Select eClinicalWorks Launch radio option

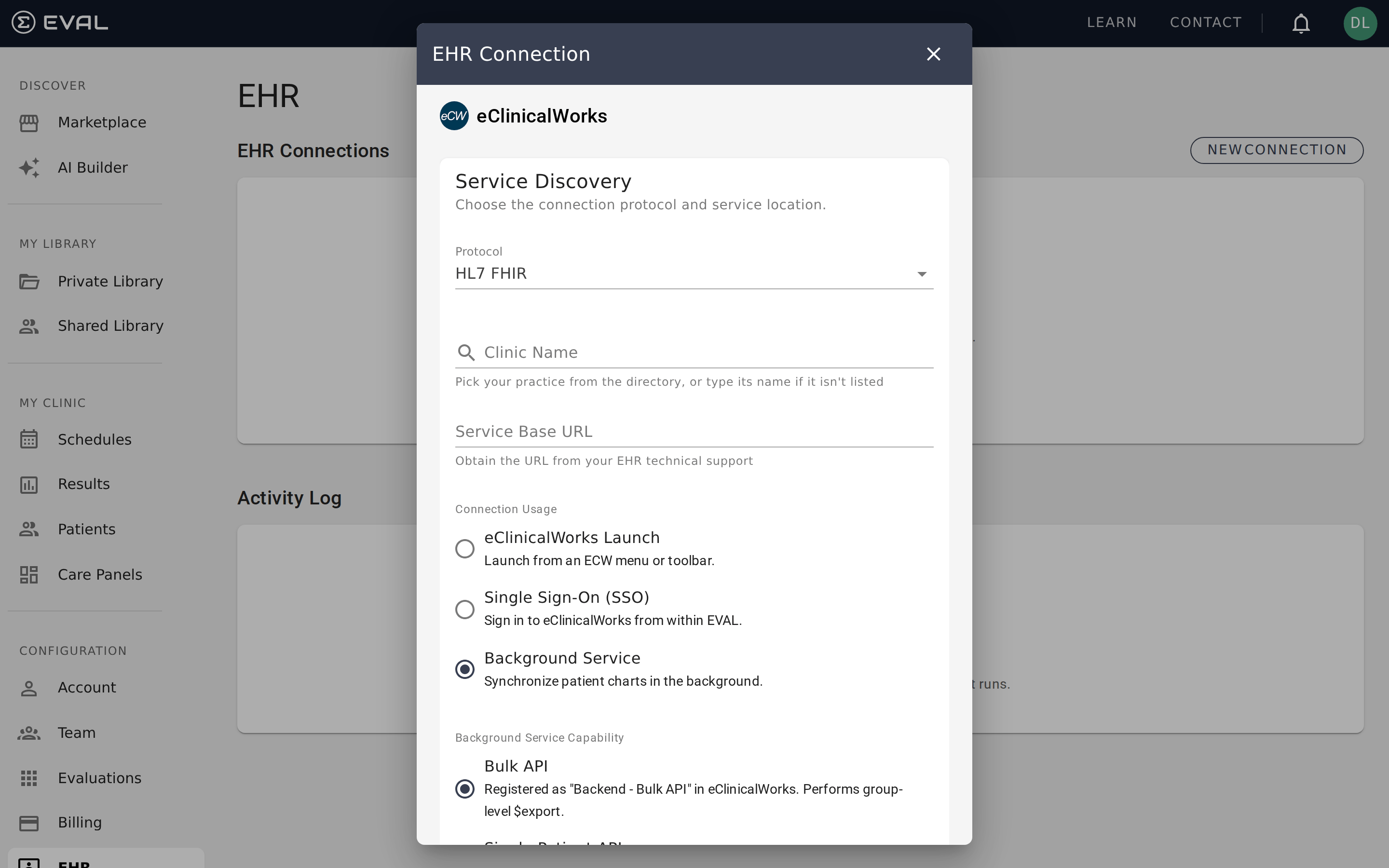pyautogui.click(x=465, y=549)
